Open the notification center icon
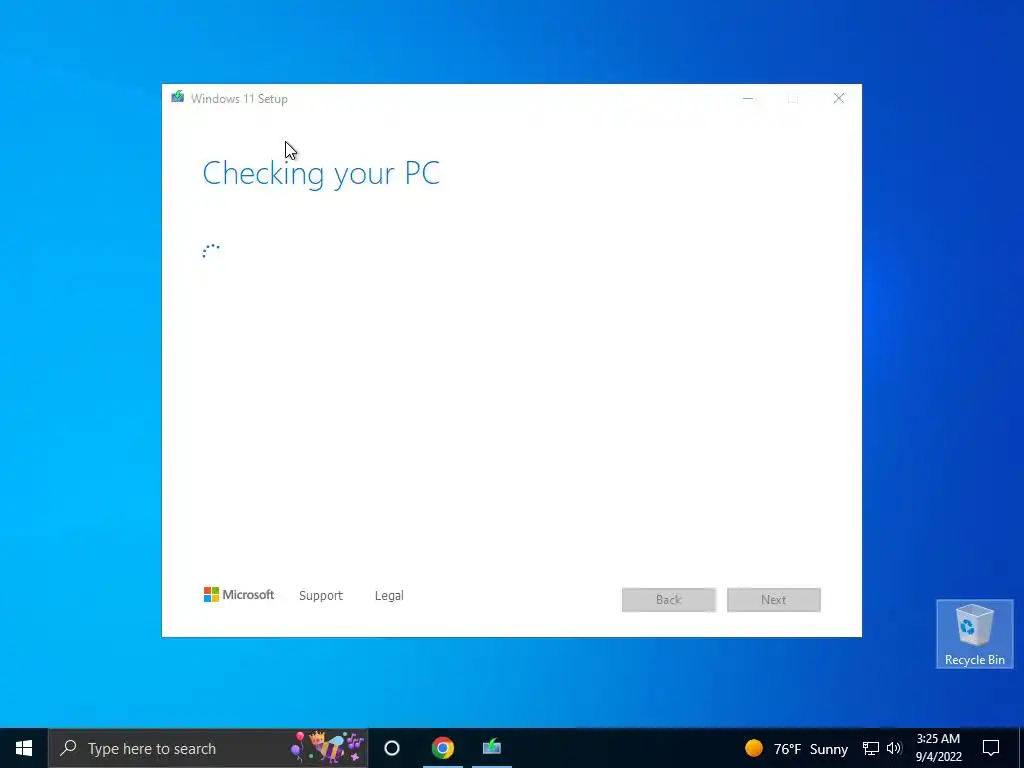 pos(991,748)
